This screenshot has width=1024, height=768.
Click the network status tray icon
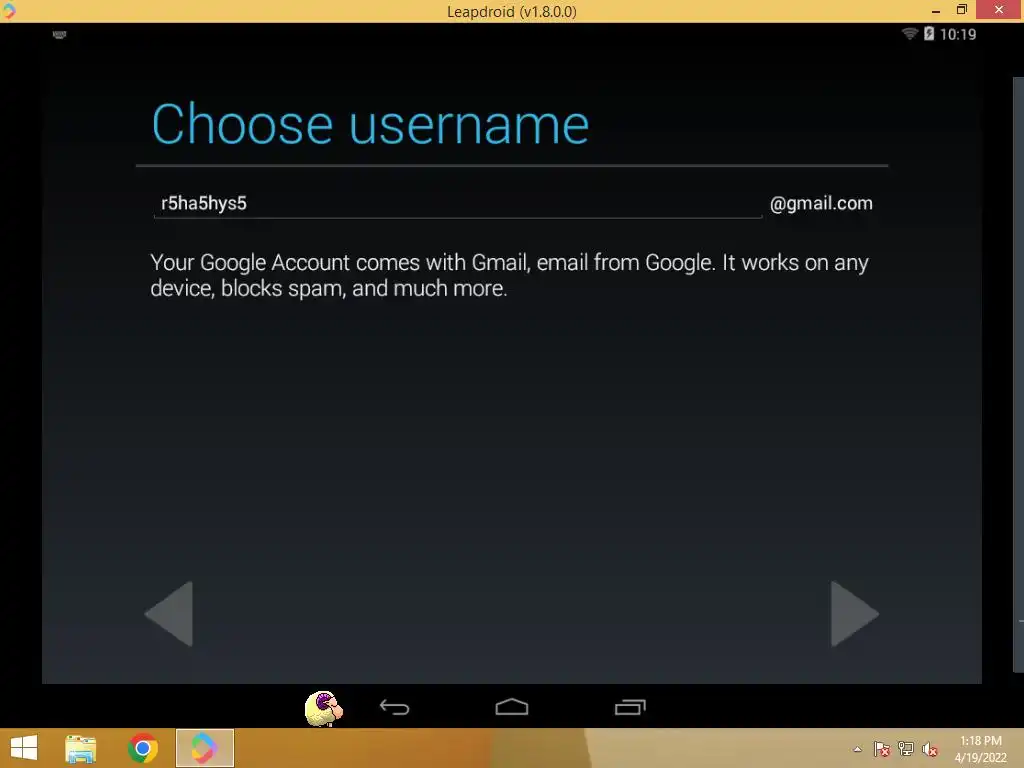(905, 749)
